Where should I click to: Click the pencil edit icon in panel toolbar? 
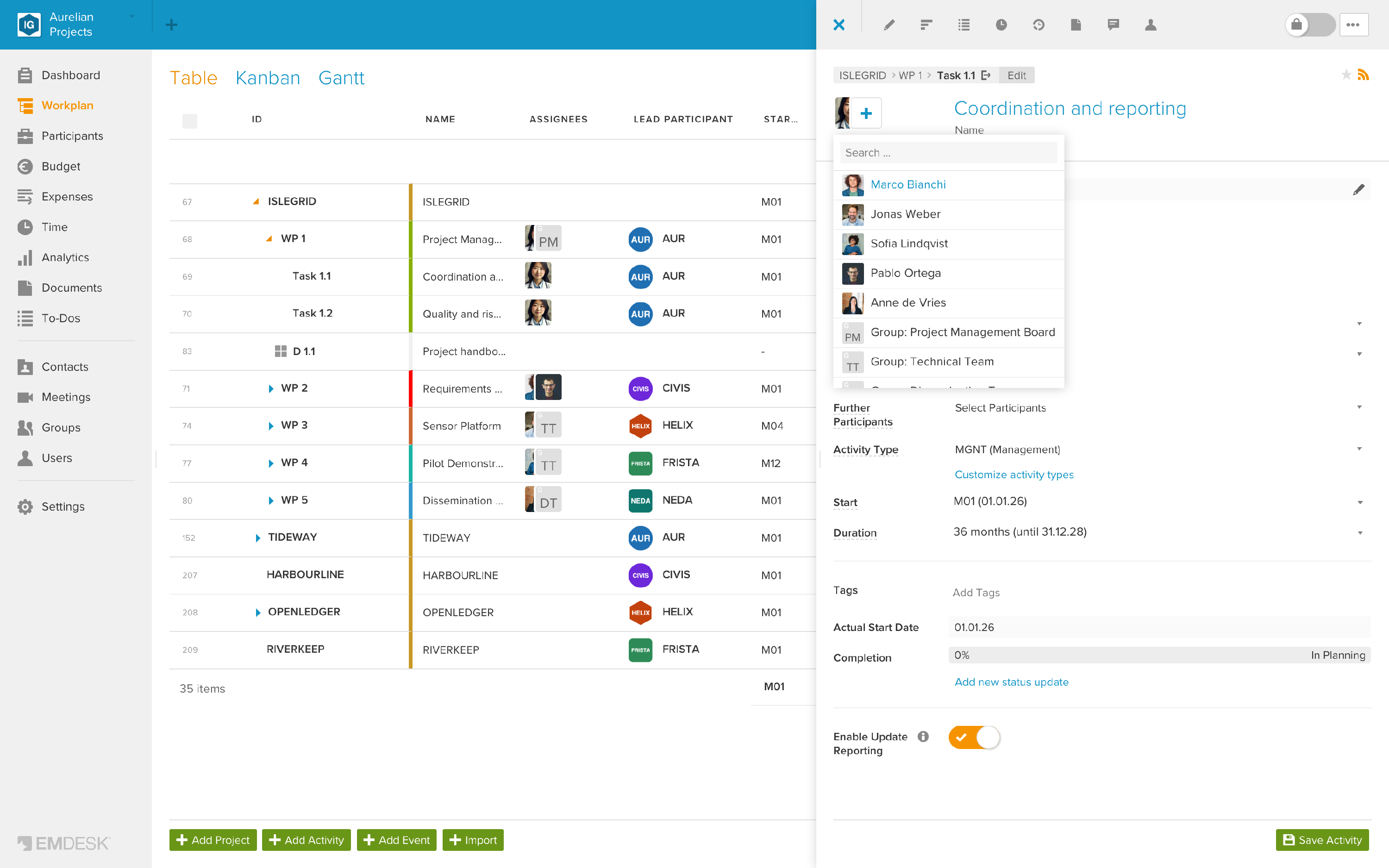click(x=889, y=25)
